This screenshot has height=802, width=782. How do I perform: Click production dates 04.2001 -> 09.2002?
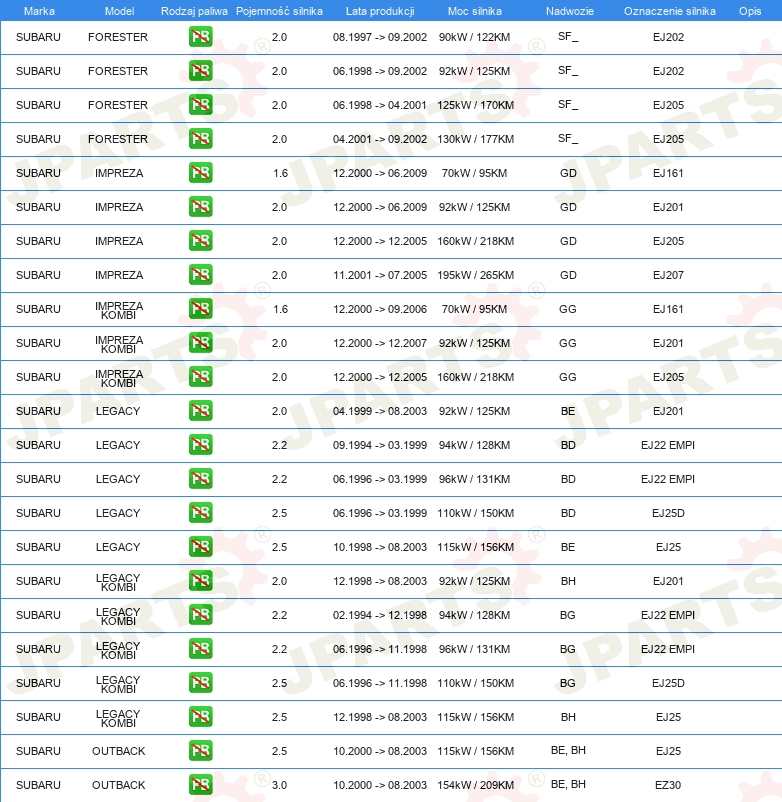(379, 139)
